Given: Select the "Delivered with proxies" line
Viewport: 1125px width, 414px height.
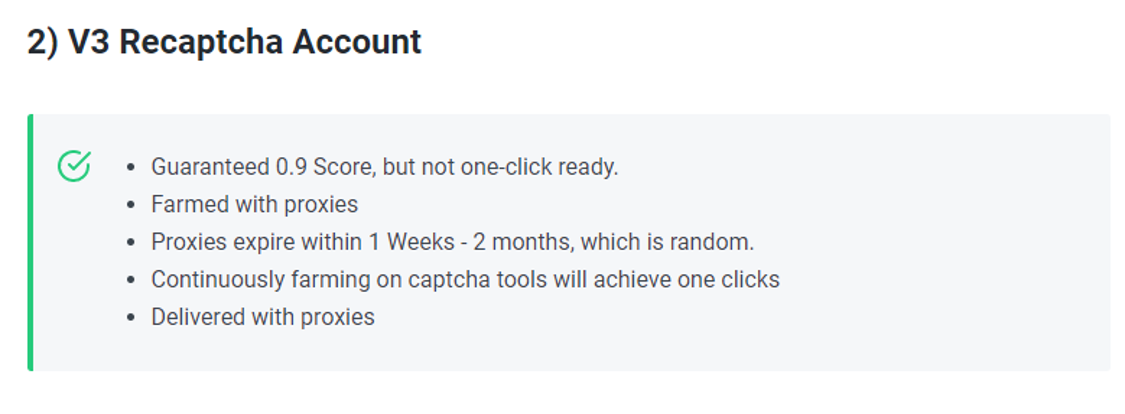Looking at the screenshot, I should tap(263, 316).
